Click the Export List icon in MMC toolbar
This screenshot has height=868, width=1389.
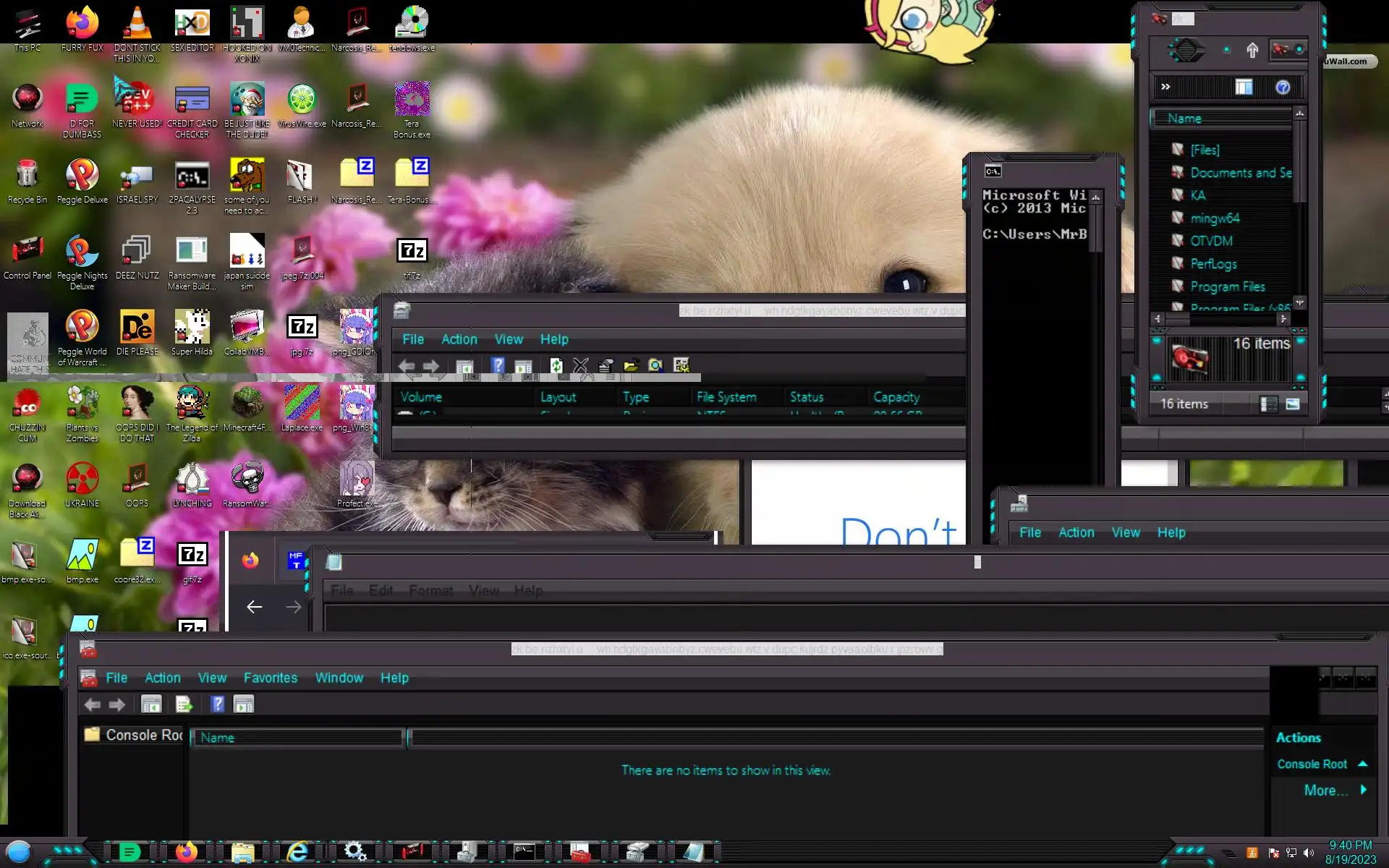(x=184, y=704)
